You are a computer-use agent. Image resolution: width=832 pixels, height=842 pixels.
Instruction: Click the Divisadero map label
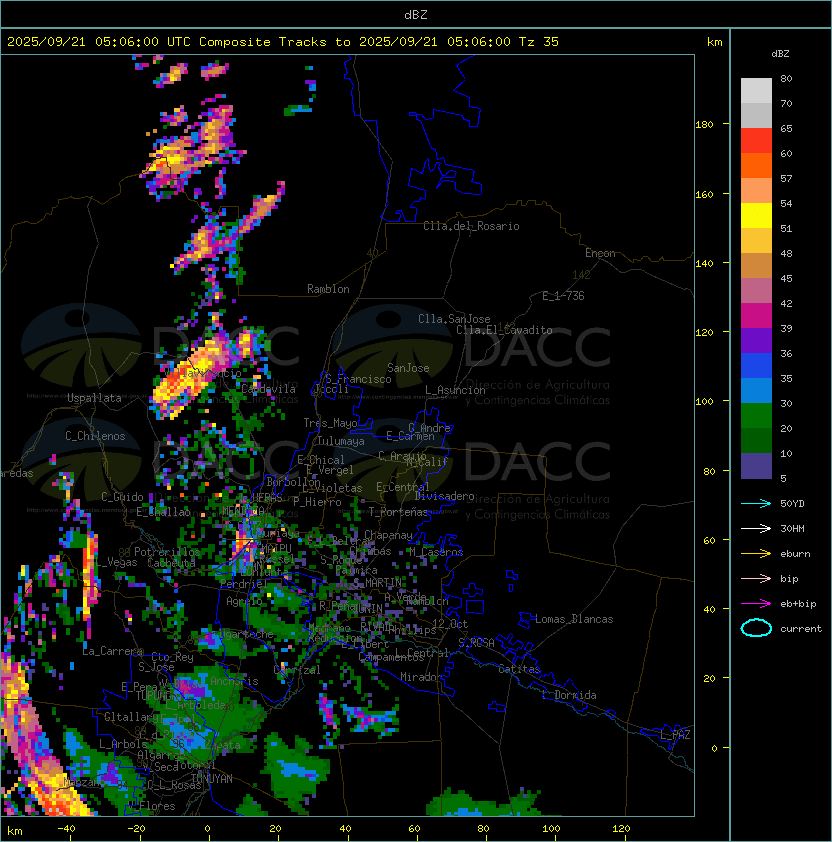pyautogui.click(x=445, y=496)
